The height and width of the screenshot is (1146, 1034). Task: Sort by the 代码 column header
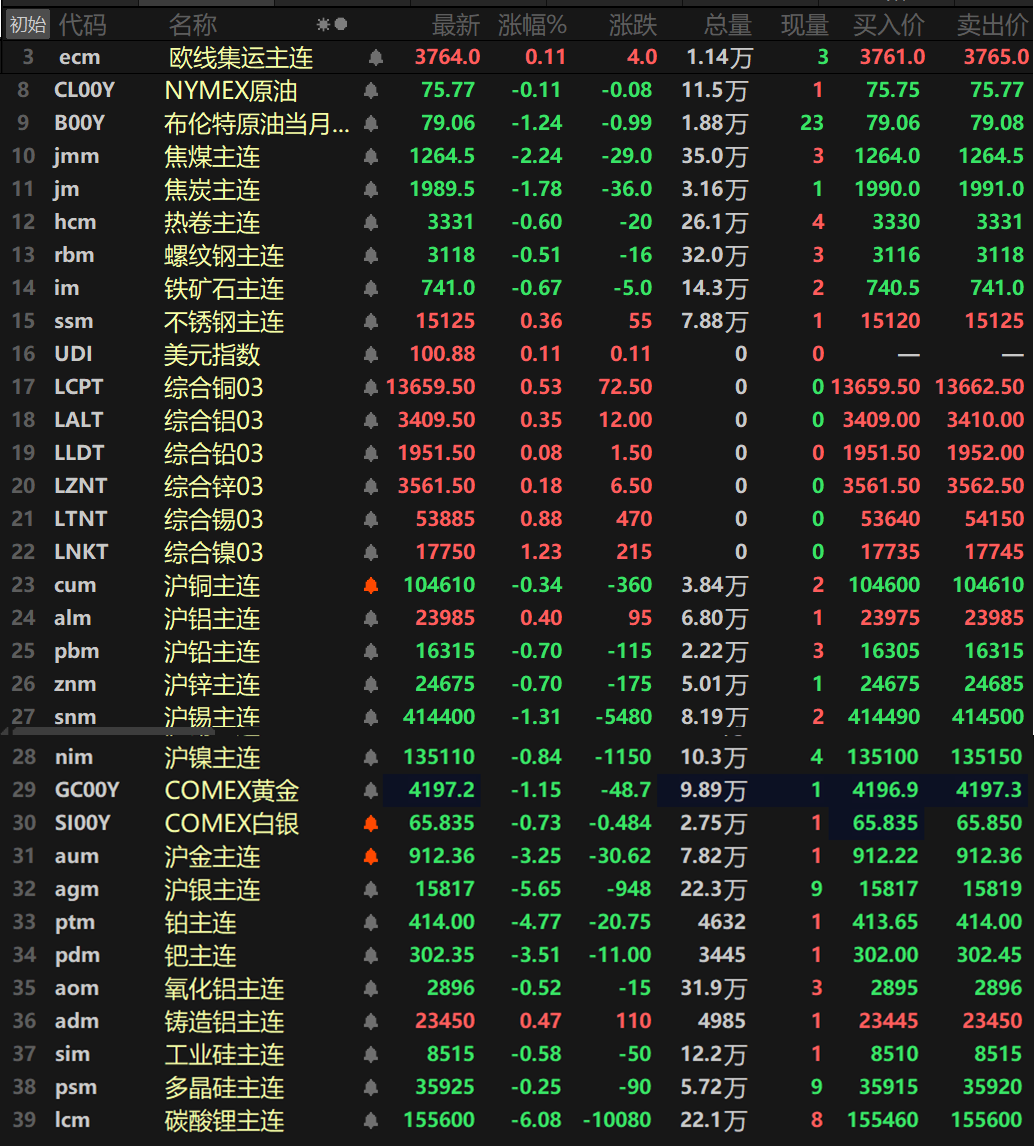click(x=83, y=25)
